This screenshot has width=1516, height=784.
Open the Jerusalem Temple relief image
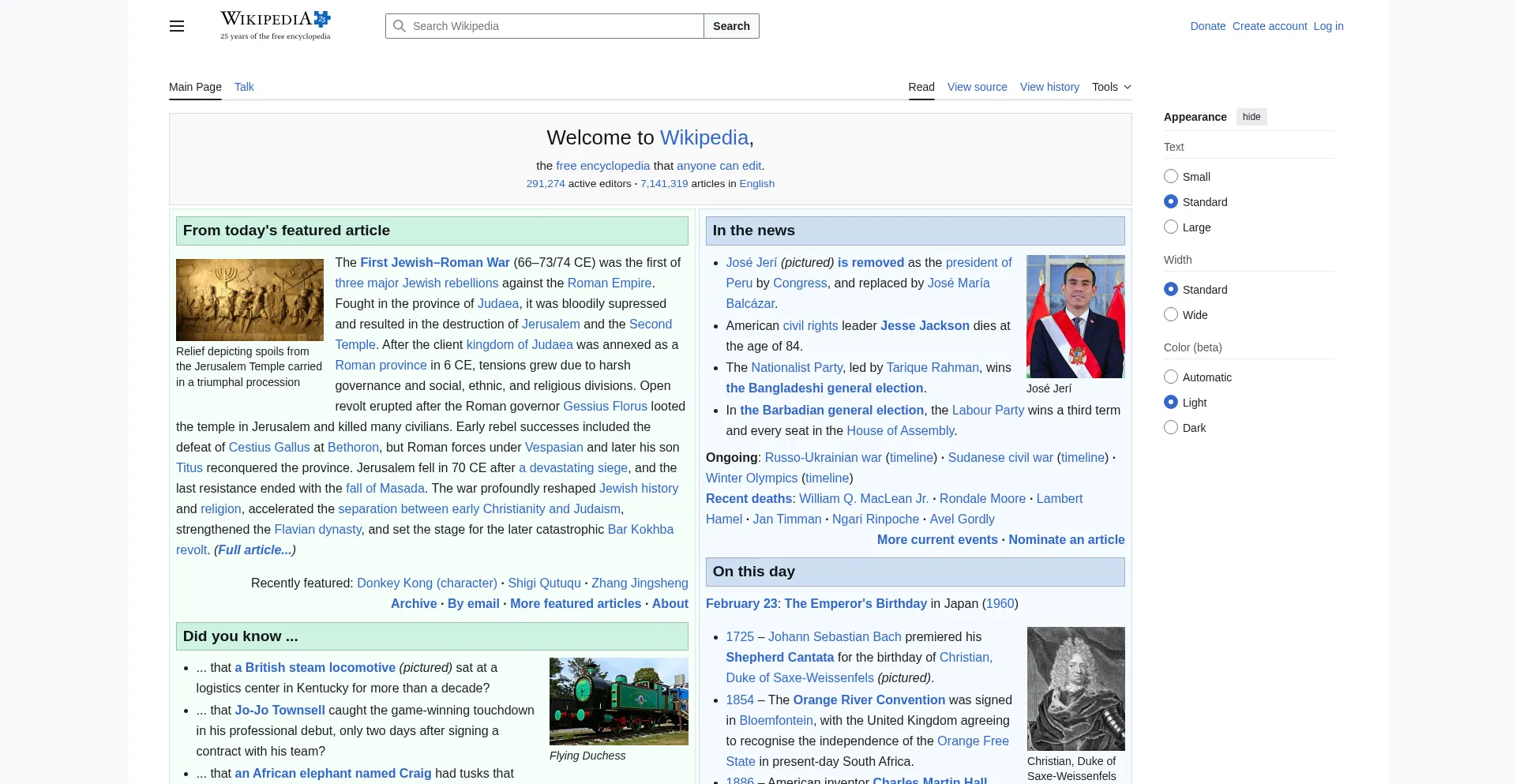click(x=250, y=300)
